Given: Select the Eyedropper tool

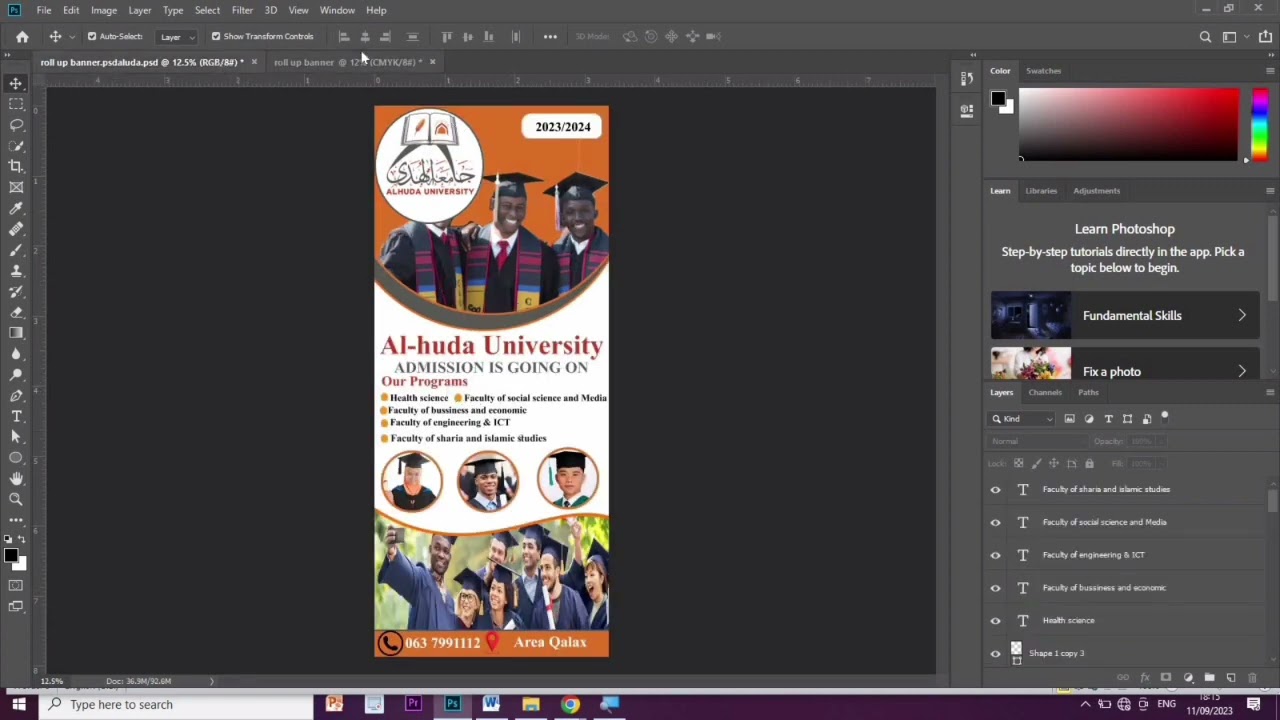Looking at the screenshot, I should (16, 208).
